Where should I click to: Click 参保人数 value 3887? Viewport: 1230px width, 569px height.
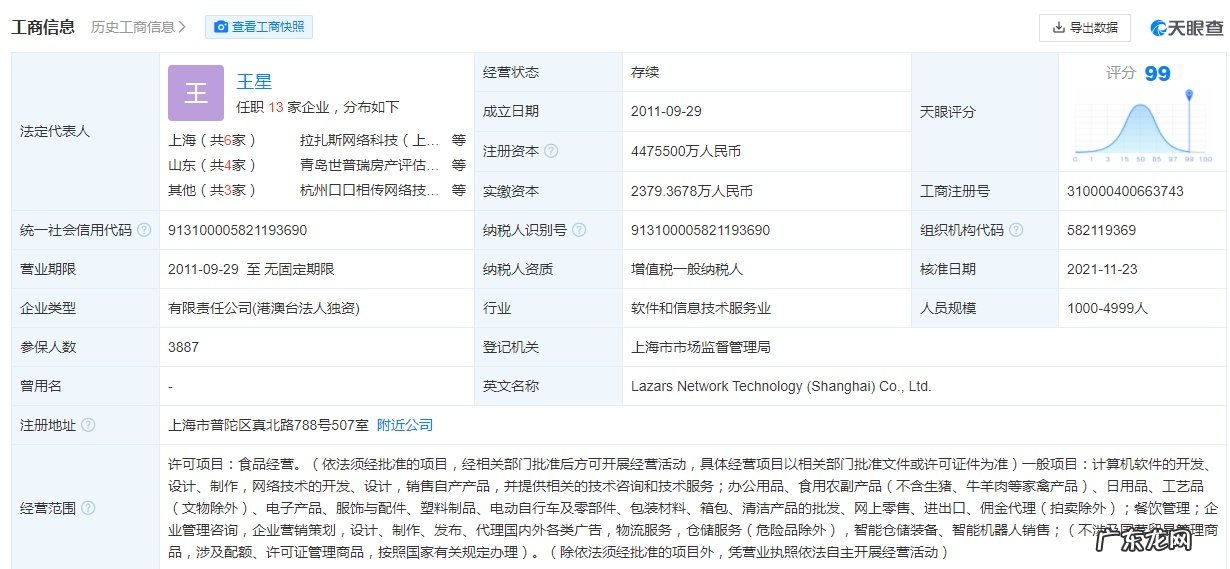click(183, 347)
